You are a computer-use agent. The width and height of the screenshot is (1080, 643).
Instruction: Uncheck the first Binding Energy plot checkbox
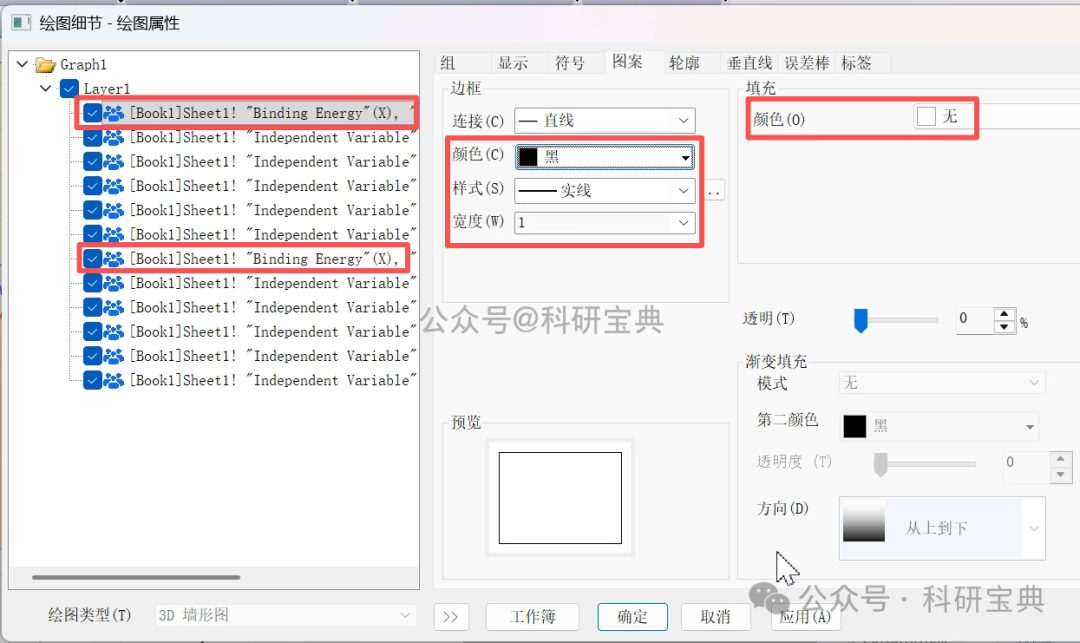[92, 113]
